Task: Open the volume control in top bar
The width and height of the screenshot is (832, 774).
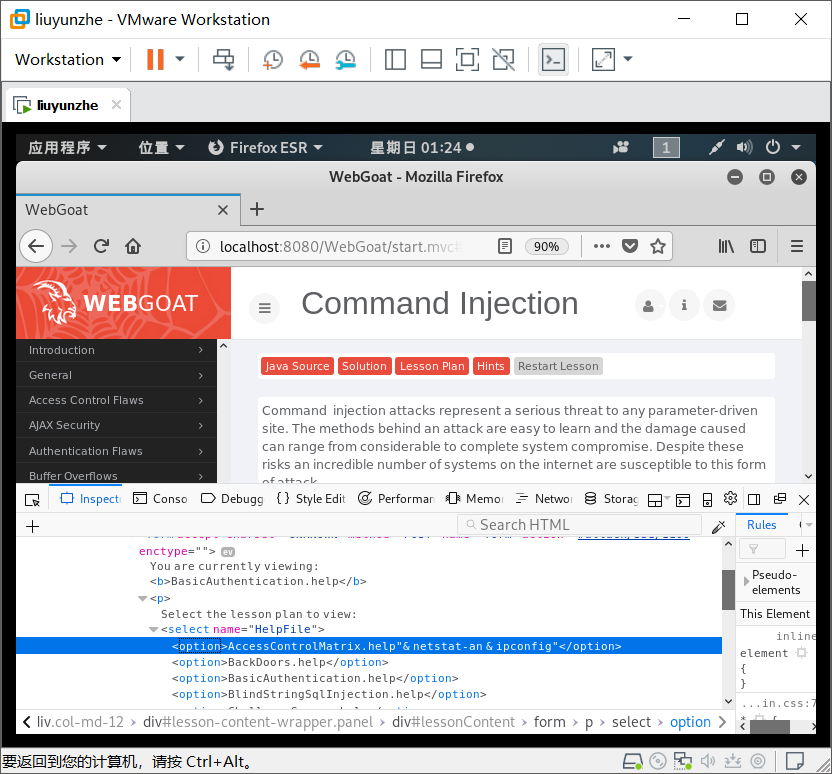Action: (744, 147)
